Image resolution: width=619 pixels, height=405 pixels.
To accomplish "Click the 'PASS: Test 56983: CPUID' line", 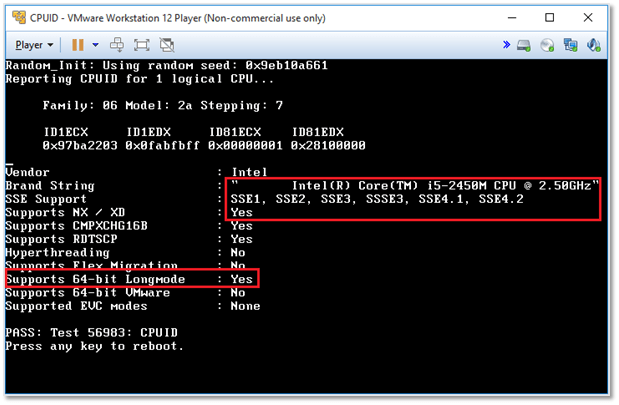I will click(92, 333).
